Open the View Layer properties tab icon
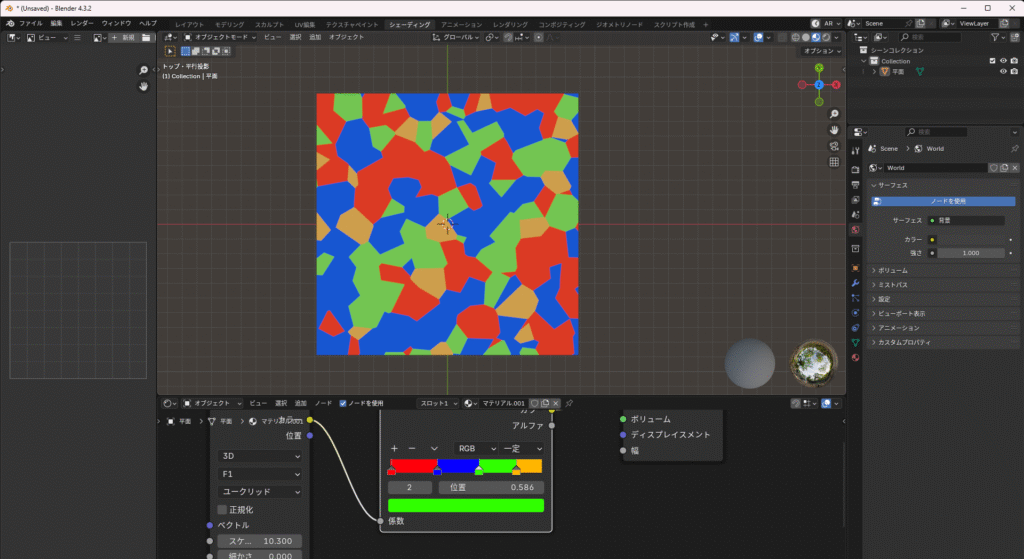The image size is (1024, 559). (x=856, y=199)
